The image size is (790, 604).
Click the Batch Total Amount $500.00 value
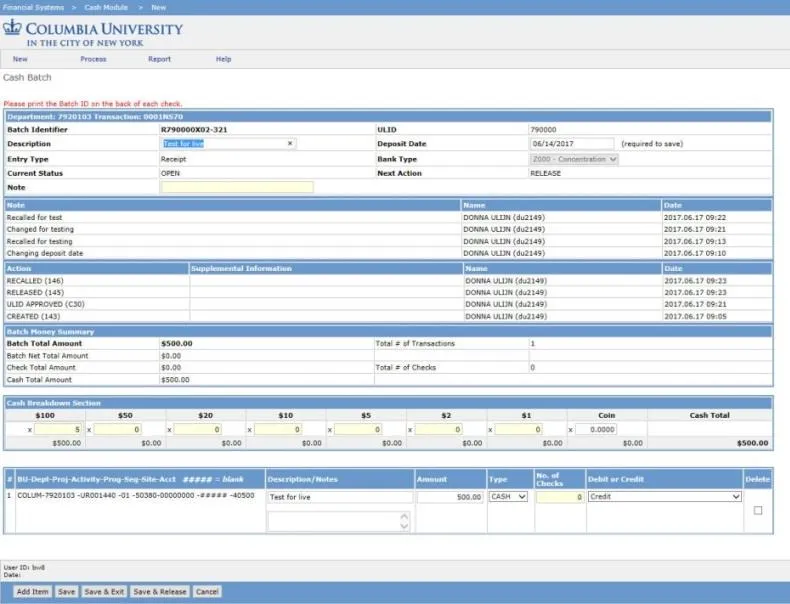176,344
